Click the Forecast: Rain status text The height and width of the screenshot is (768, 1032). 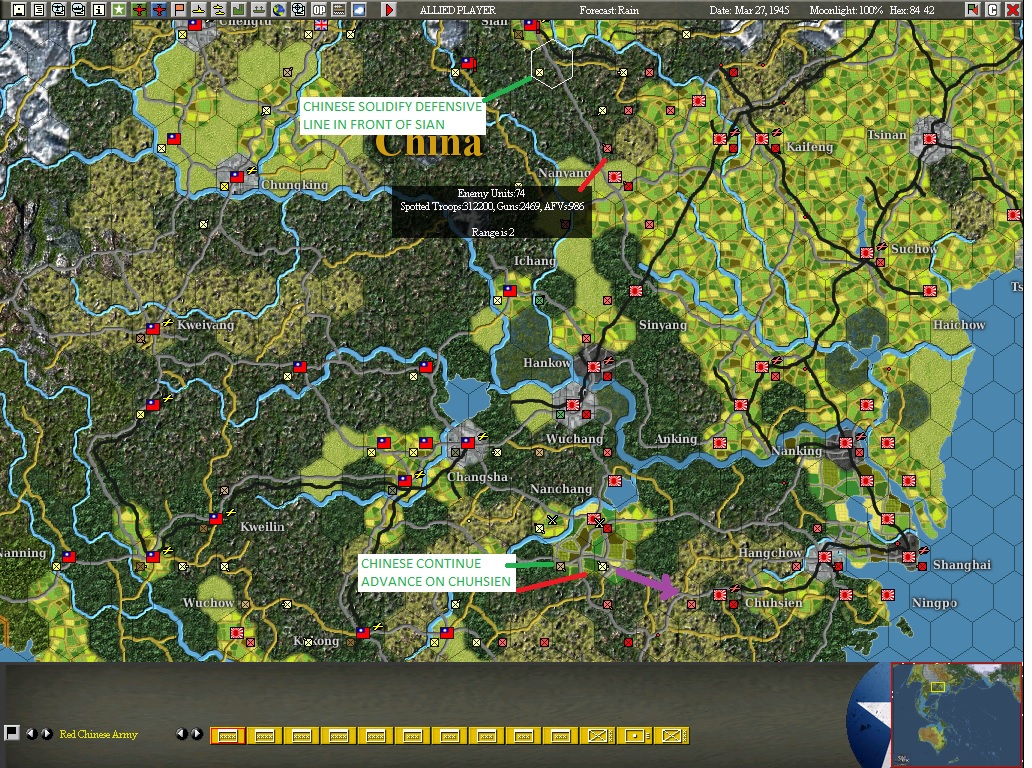609,10
